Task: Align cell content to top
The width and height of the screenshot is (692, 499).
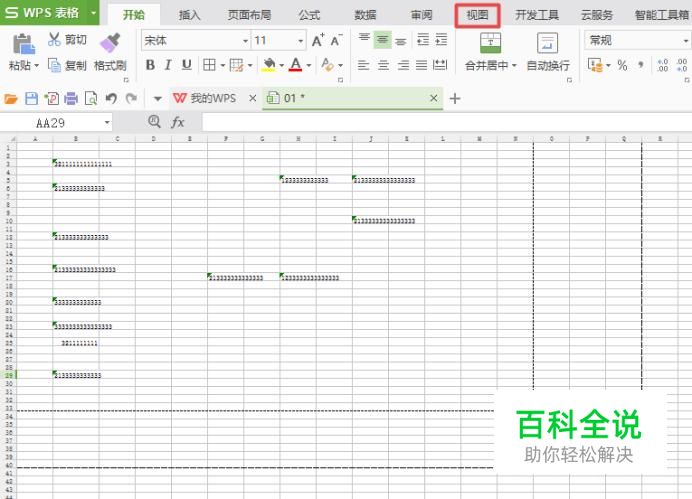Action: (x=364, y=40)
